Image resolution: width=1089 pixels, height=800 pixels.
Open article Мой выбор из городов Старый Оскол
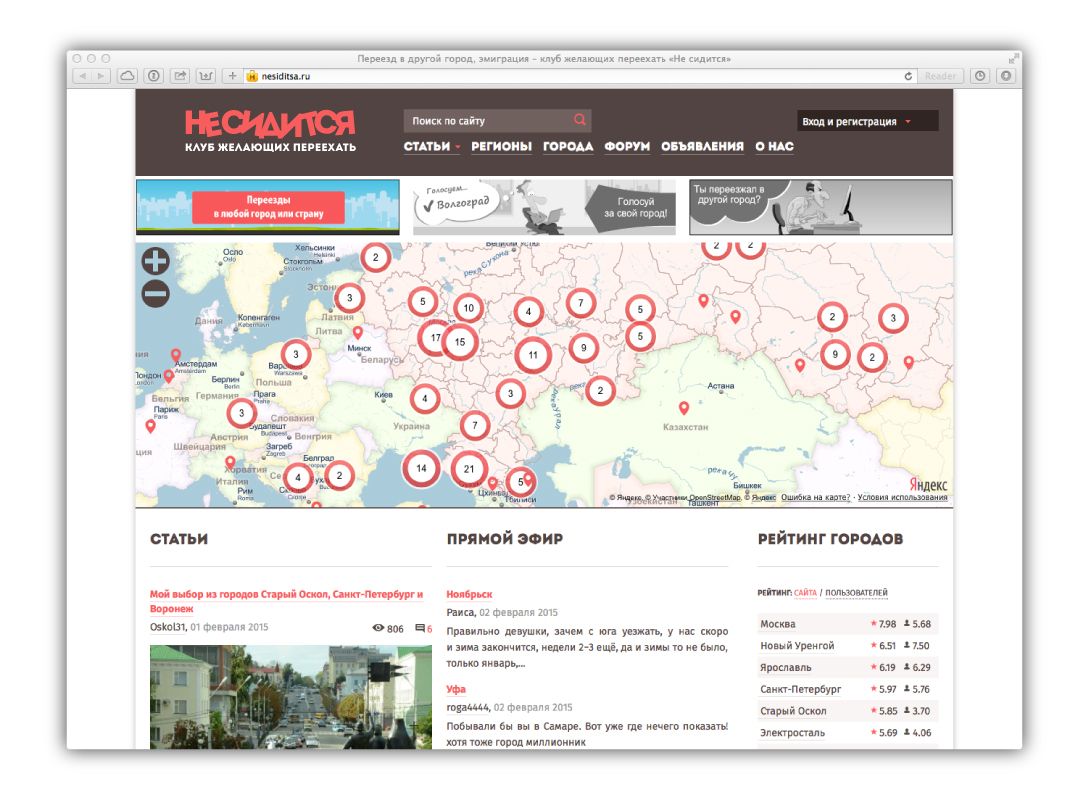(287, 601)
